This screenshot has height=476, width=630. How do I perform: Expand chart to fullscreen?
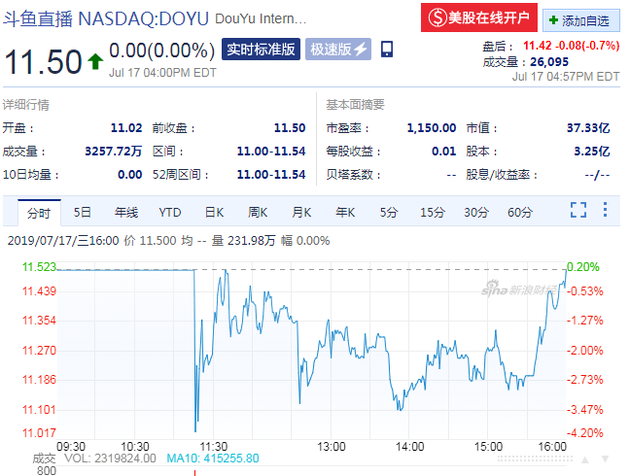click(578, 210)
